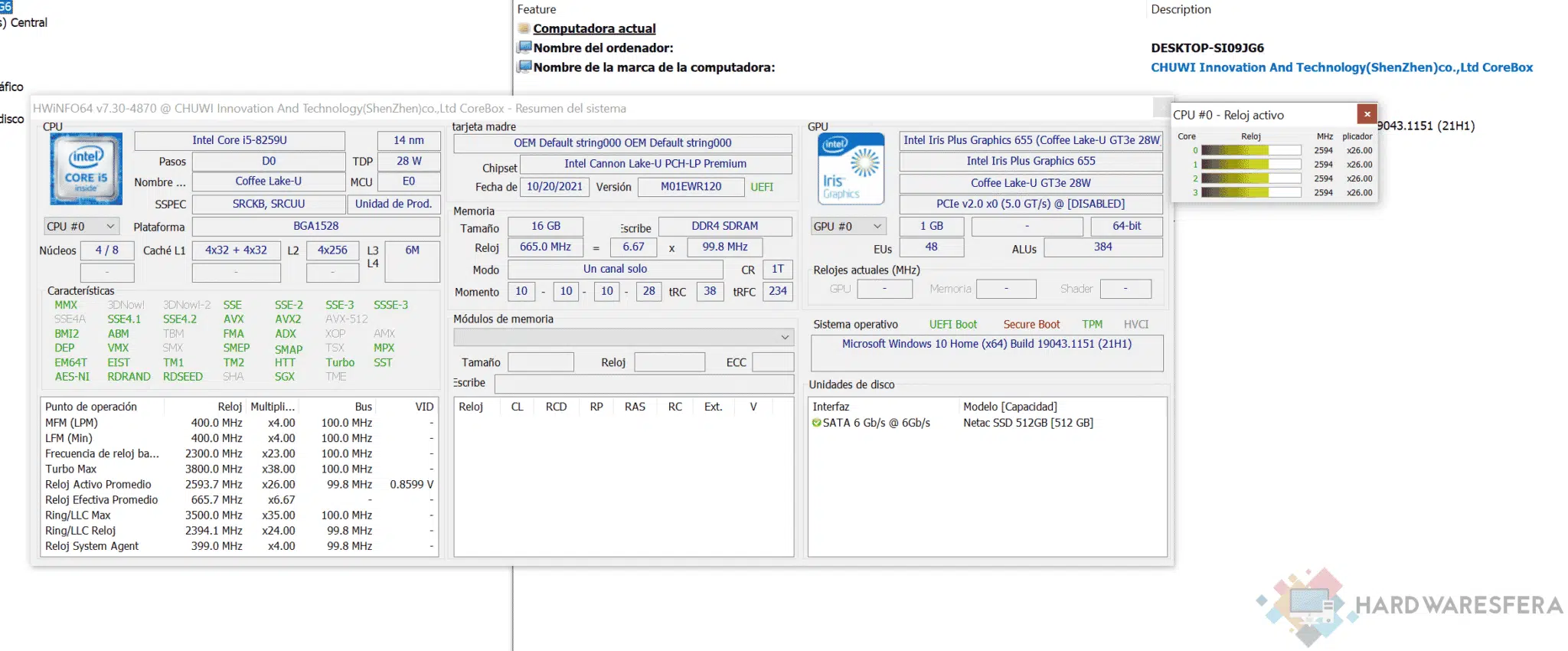Open the GPU #0 selector dropdown
1568x651 pixels.
(x=848, y=227)
